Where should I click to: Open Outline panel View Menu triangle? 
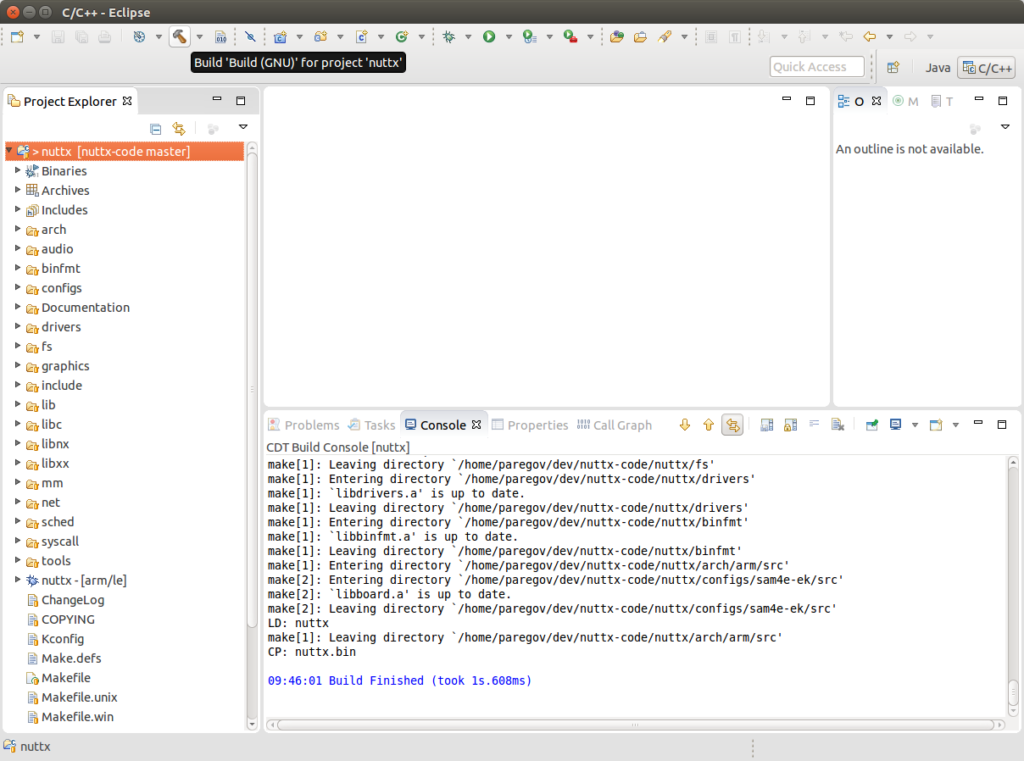tap(1005, 127)
